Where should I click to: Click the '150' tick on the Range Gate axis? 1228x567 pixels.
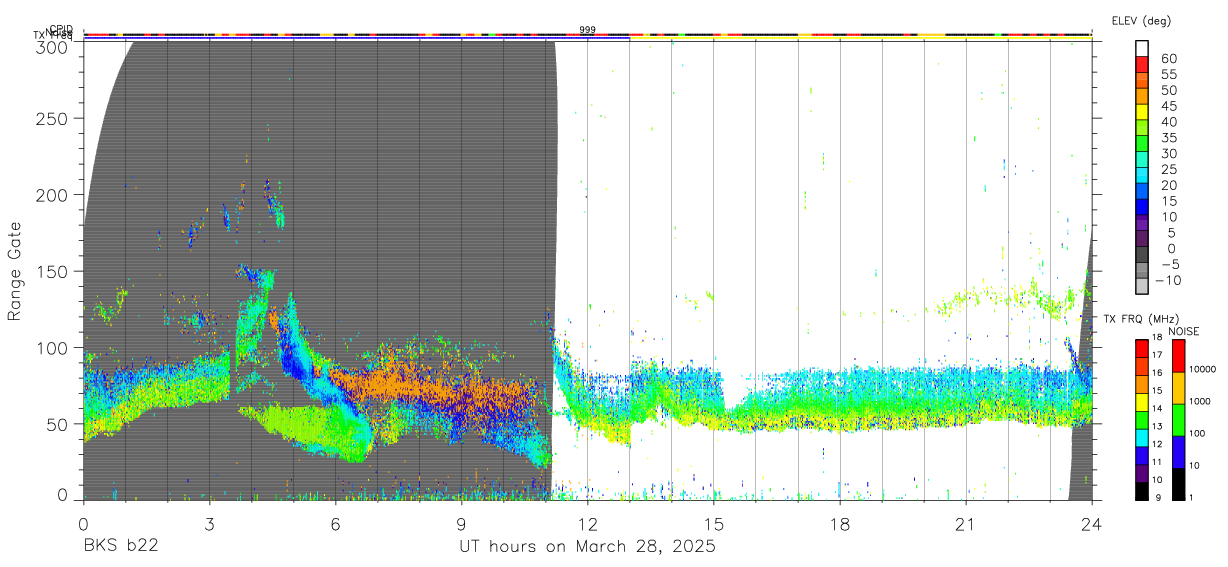(54, 271)
